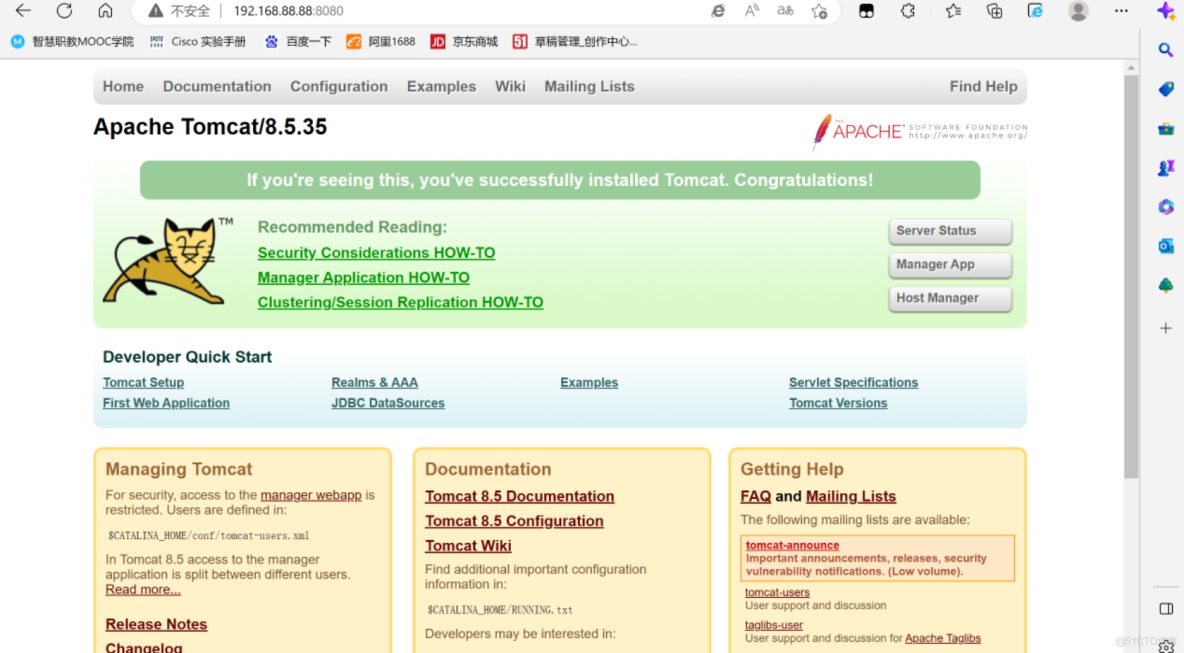1184x653 pixels.
Task: Open the sidebar Outlook icon
Action: [x=1166, y=246]
